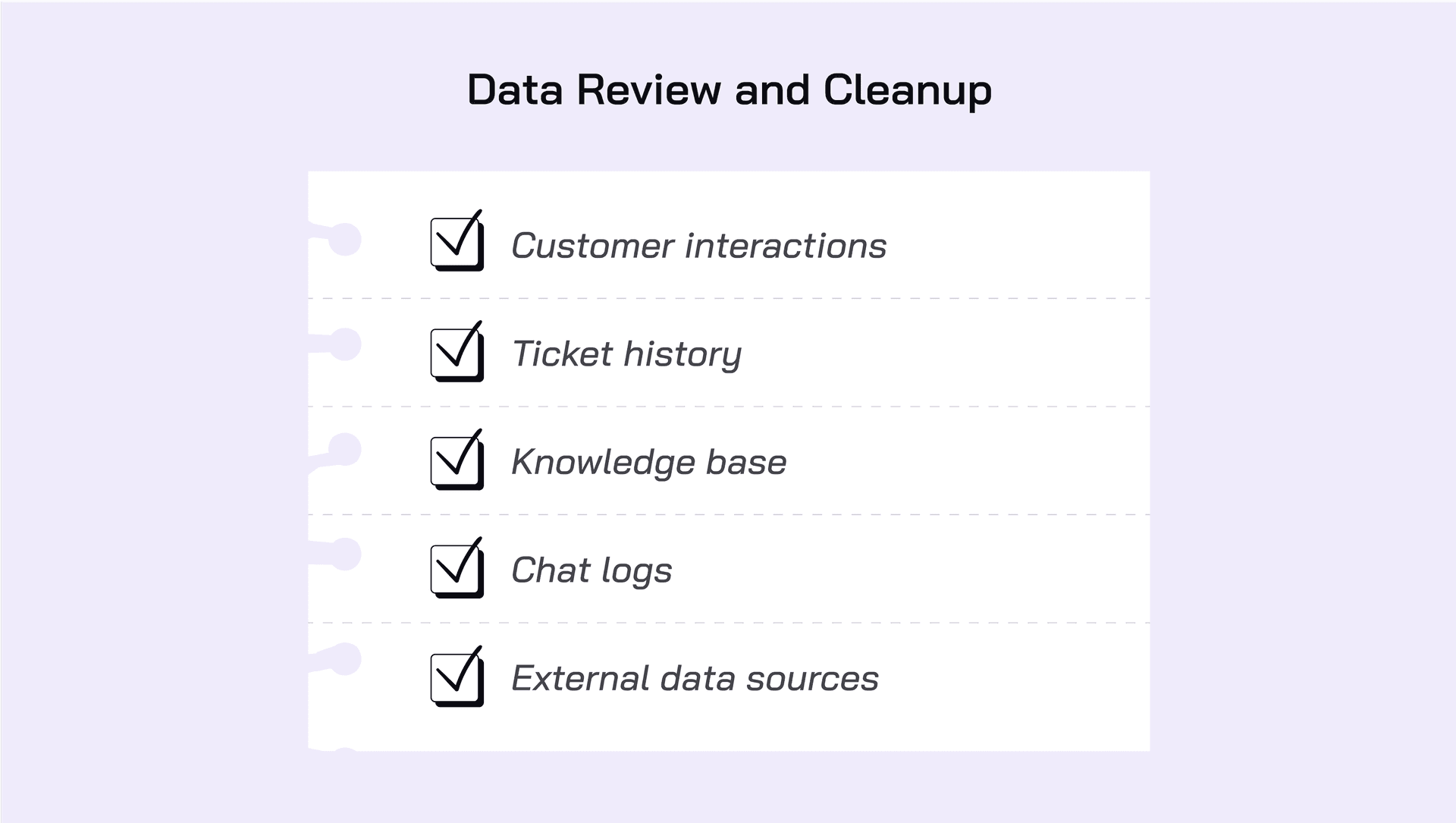Click the dashed divider under Ticket history
1456x823 pixels.
click(729, 407)
